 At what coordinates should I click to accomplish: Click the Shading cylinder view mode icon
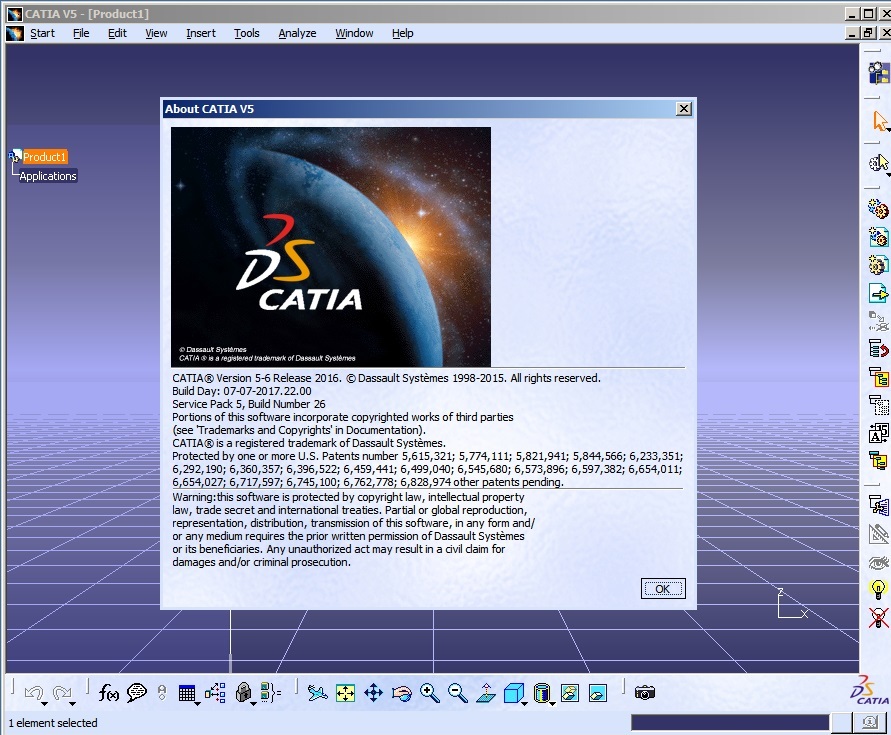[542, 693]
